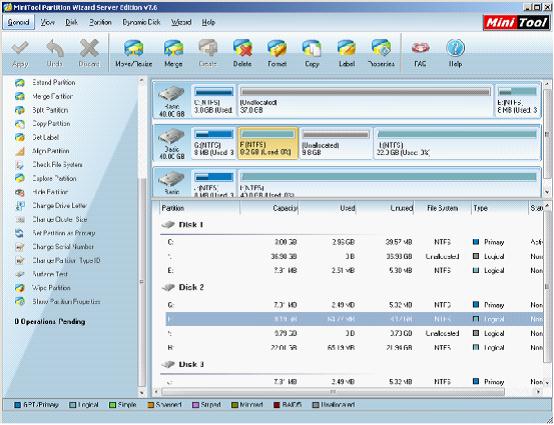Select the 37.0 GB Unallocated block
This screenshot has width=554, height=425.
coord(365,100)
